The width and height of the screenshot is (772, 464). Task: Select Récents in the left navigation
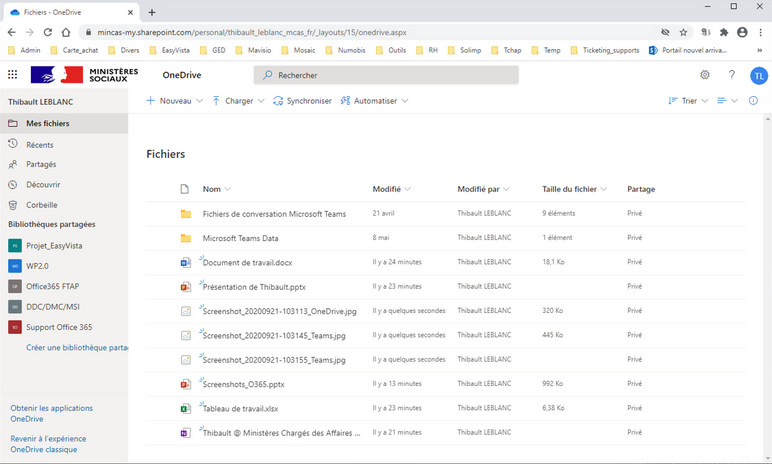[x=40, y=145]
